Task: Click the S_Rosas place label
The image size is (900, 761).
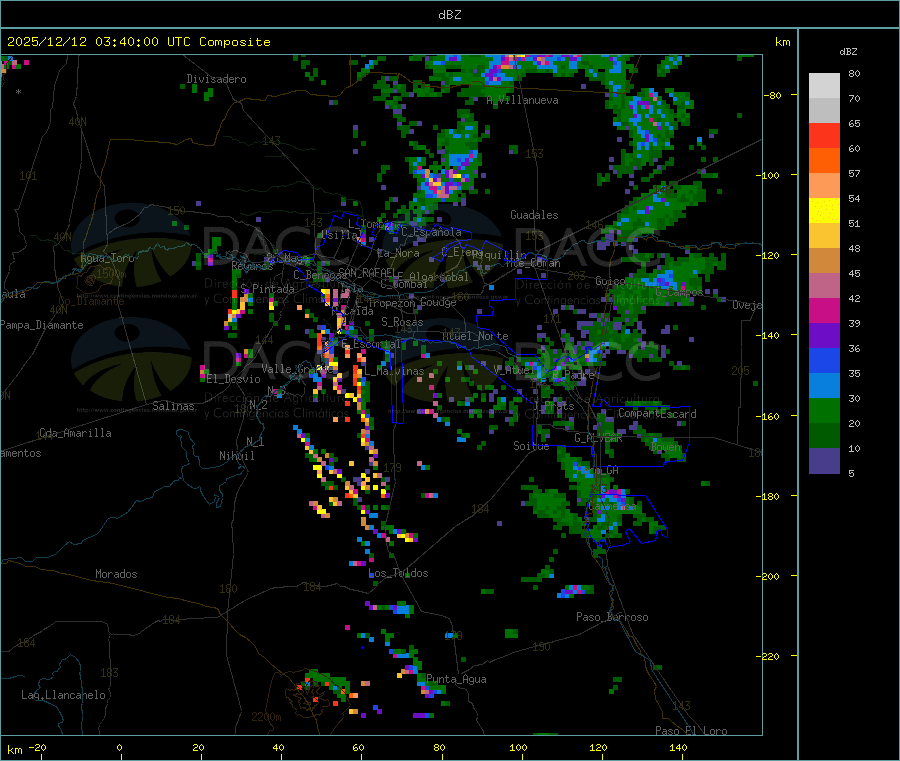Action: click(x=402, y=322)
